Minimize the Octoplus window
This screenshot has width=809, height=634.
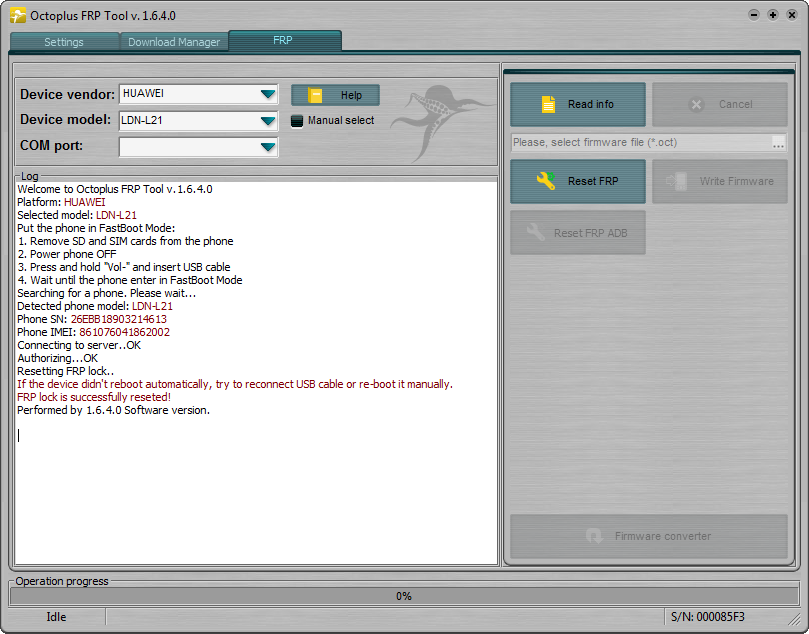pyautogui.click(x=754, y=15)
